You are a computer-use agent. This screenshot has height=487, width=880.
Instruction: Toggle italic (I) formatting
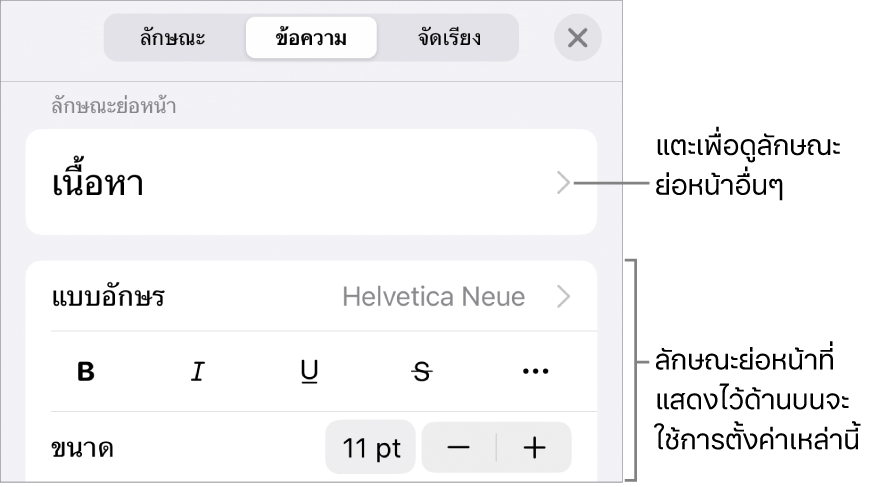198,371
